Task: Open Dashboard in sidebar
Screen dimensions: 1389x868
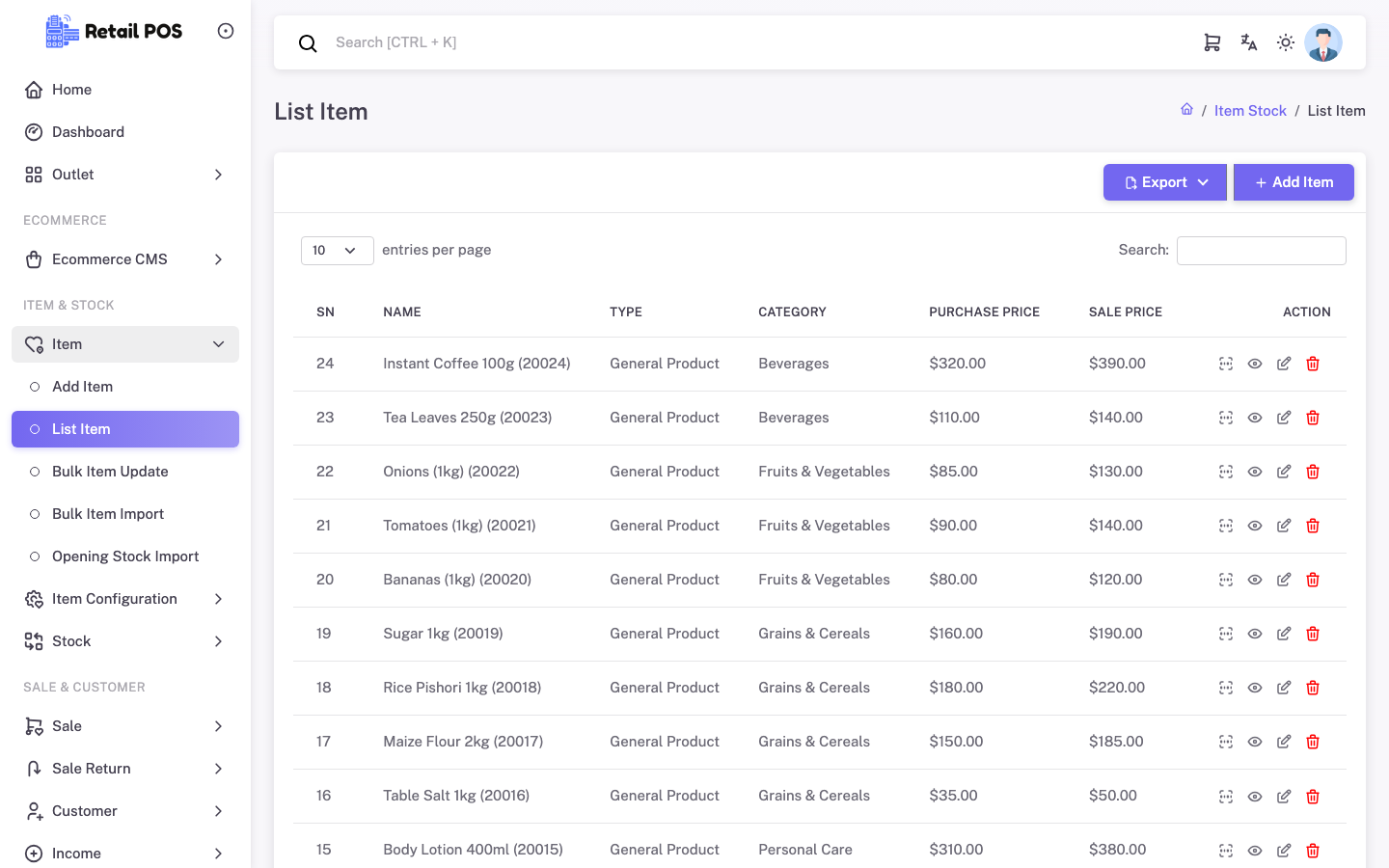Action: pyautogui.click(x=125, y=132)
